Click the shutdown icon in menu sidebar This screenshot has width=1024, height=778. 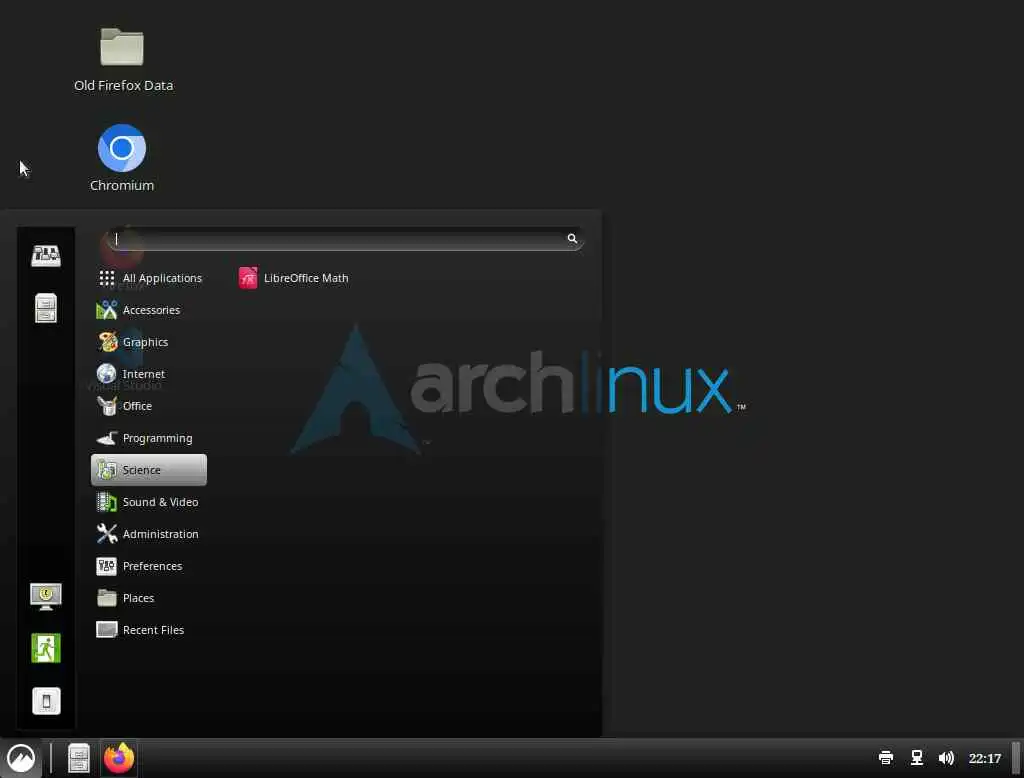46,701
